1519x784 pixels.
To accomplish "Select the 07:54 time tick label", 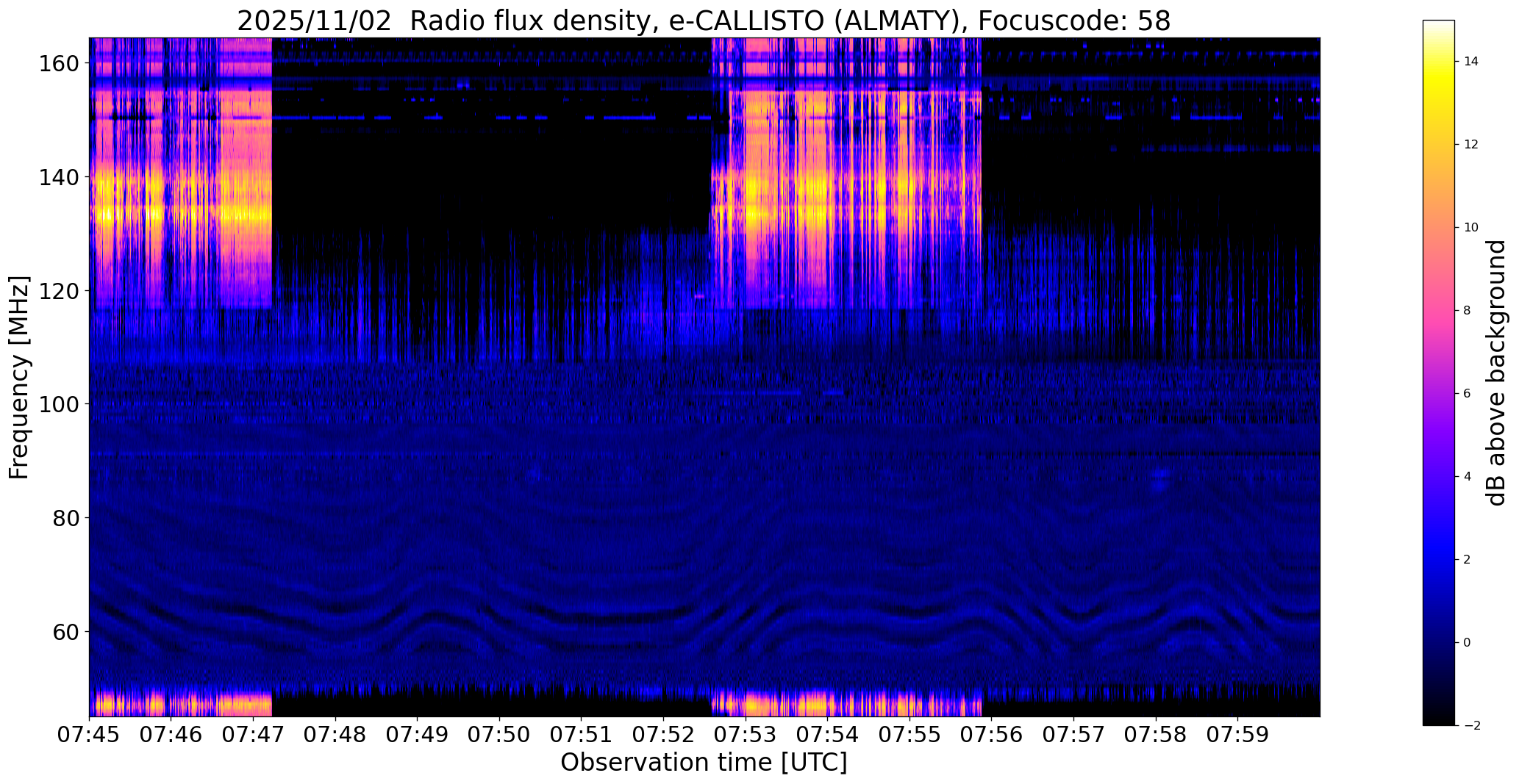I will click(828, 734).
